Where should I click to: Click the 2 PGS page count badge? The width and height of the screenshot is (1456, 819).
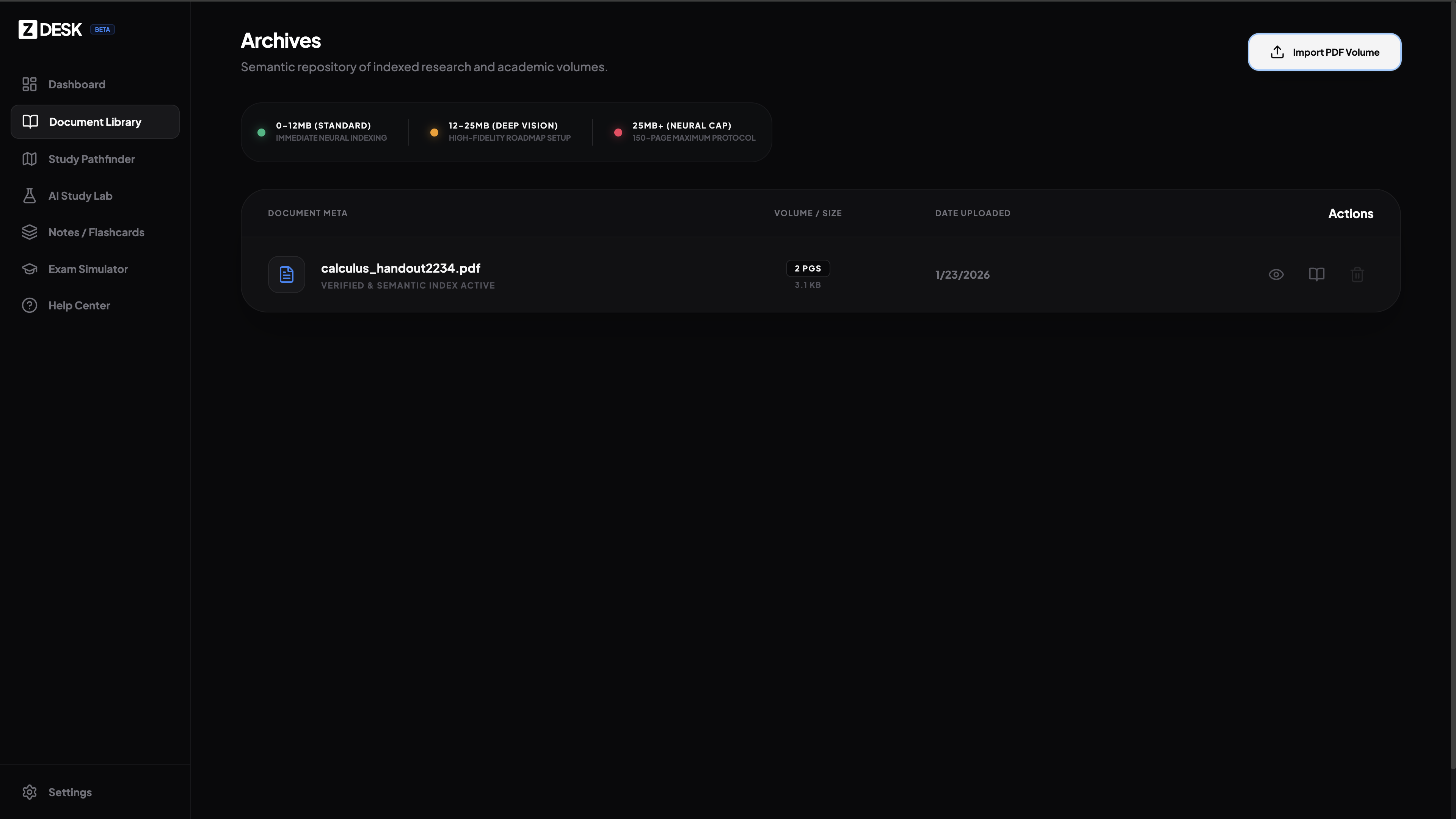(807, 268)
